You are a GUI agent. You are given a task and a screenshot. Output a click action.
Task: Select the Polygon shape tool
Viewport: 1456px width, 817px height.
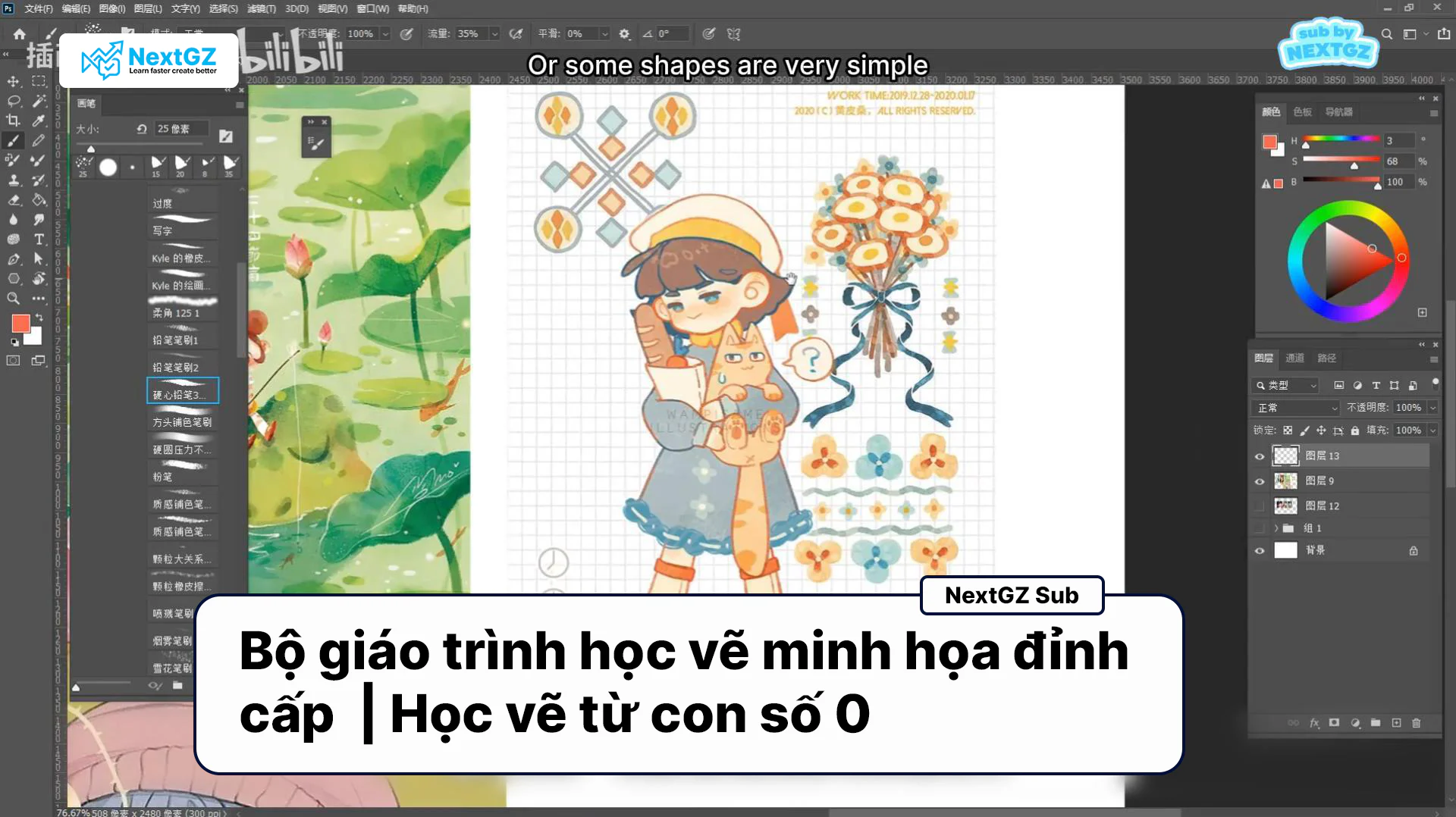(14, 279)
